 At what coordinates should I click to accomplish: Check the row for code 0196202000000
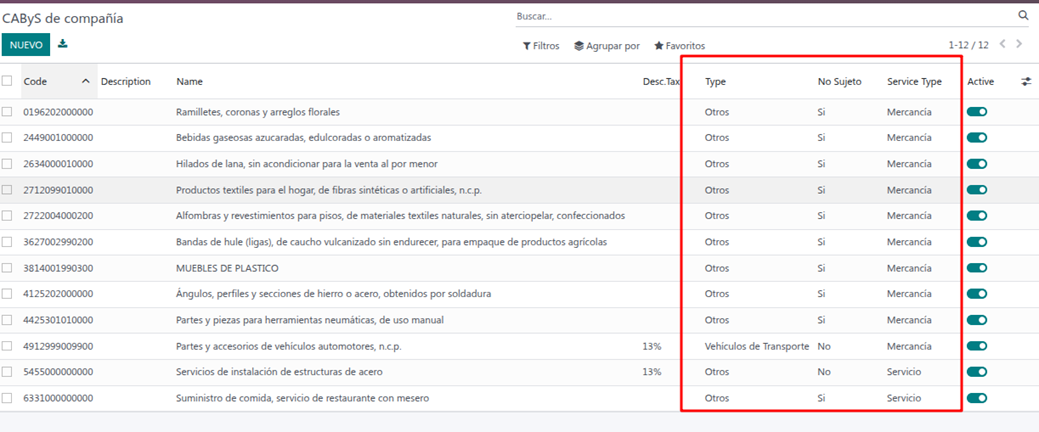point(8,112)
